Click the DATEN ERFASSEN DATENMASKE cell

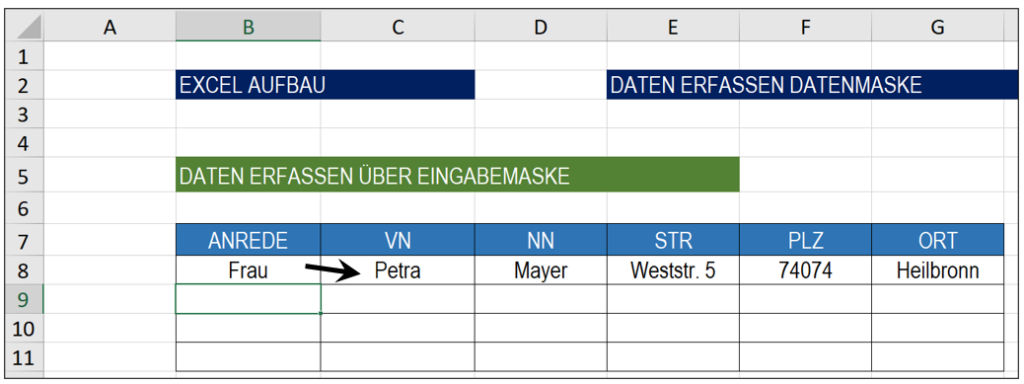tap(812, 85)
